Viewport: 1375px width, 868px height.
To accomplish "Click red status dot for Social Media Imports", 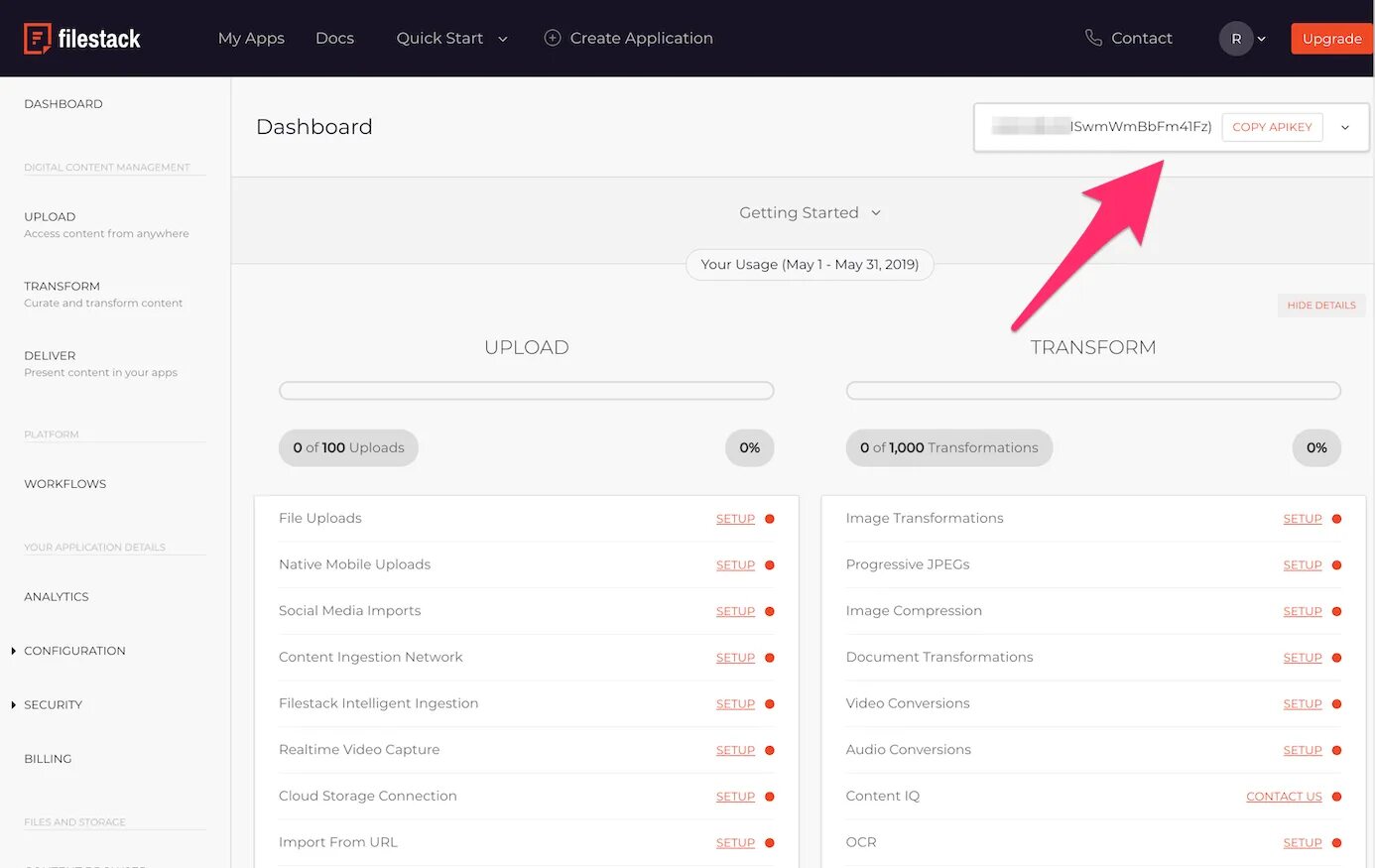I will (x=770, y=611).
